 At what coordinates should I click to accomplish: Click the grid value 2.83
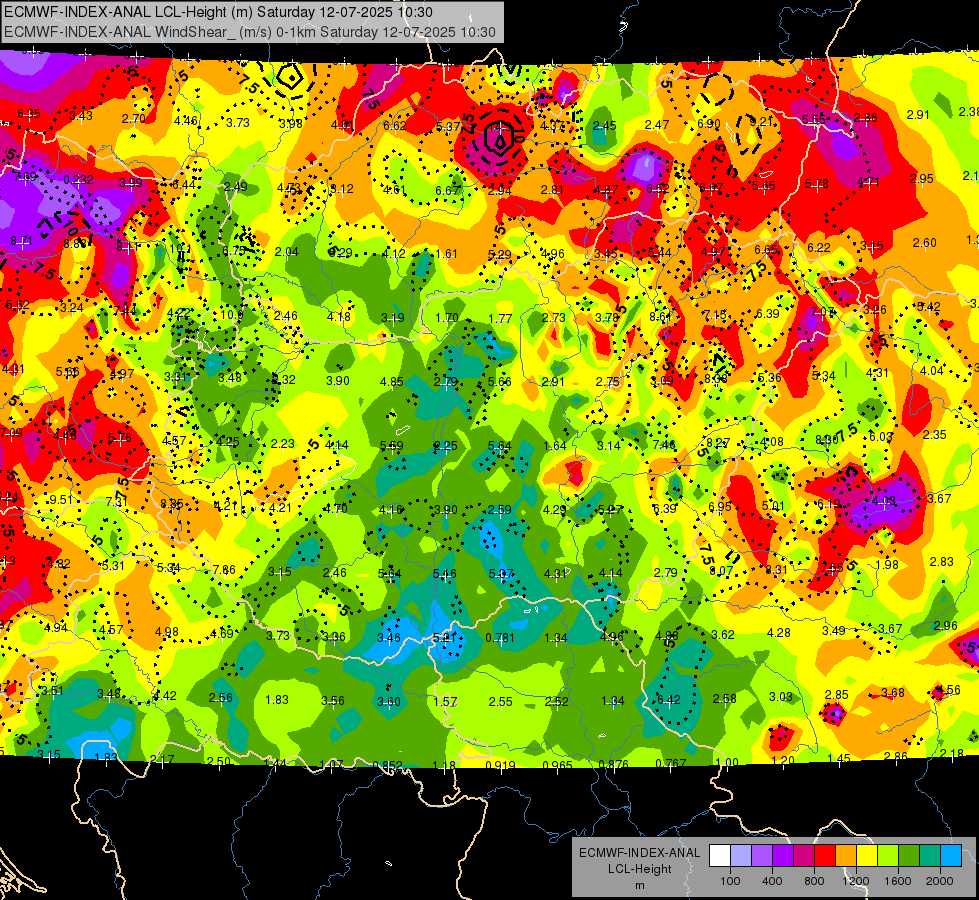click(942, 561)
